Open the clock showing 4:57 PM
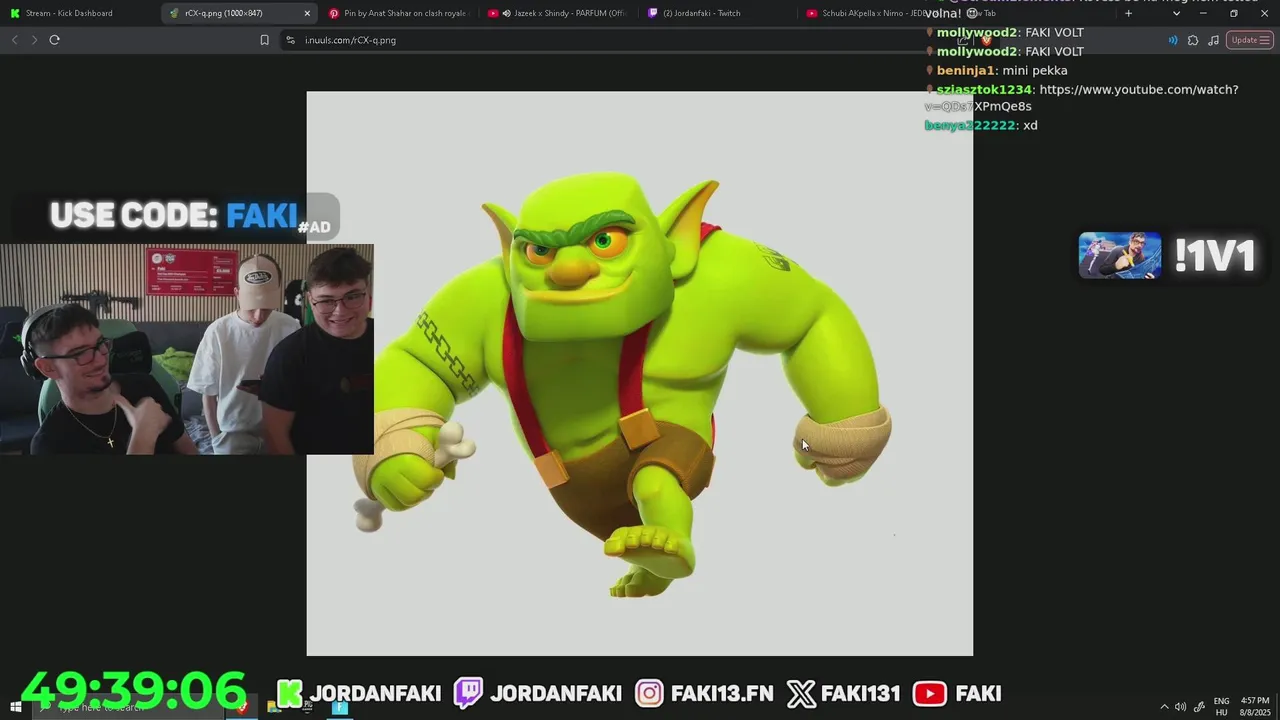 coord(1255,707)
